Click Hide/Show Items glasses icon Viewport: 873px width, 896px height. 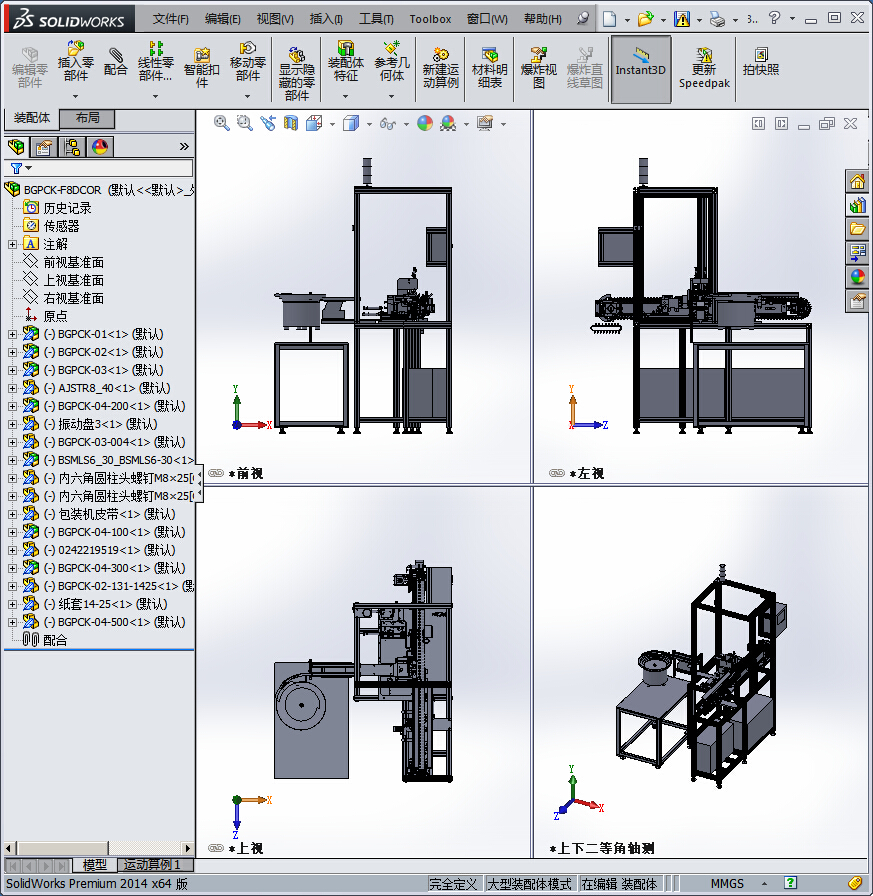(x=388, y=123)
